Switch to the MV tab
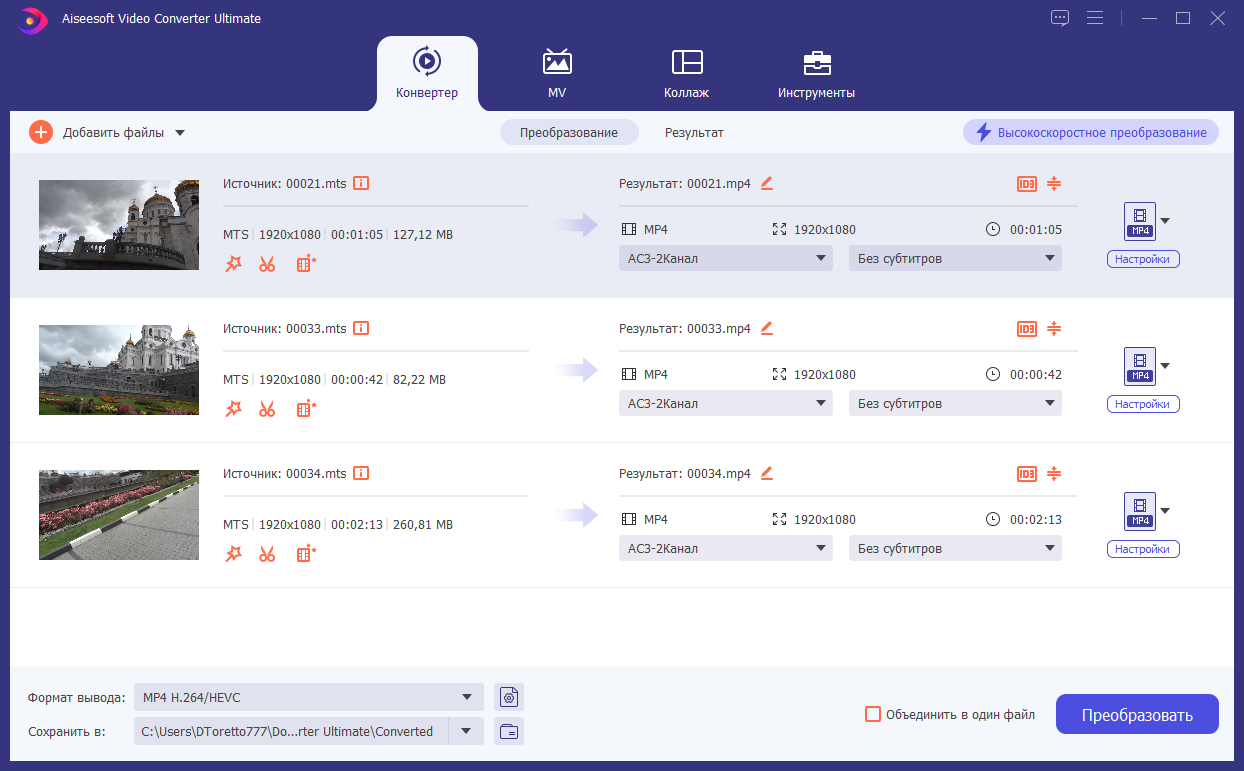 [557, 73]
